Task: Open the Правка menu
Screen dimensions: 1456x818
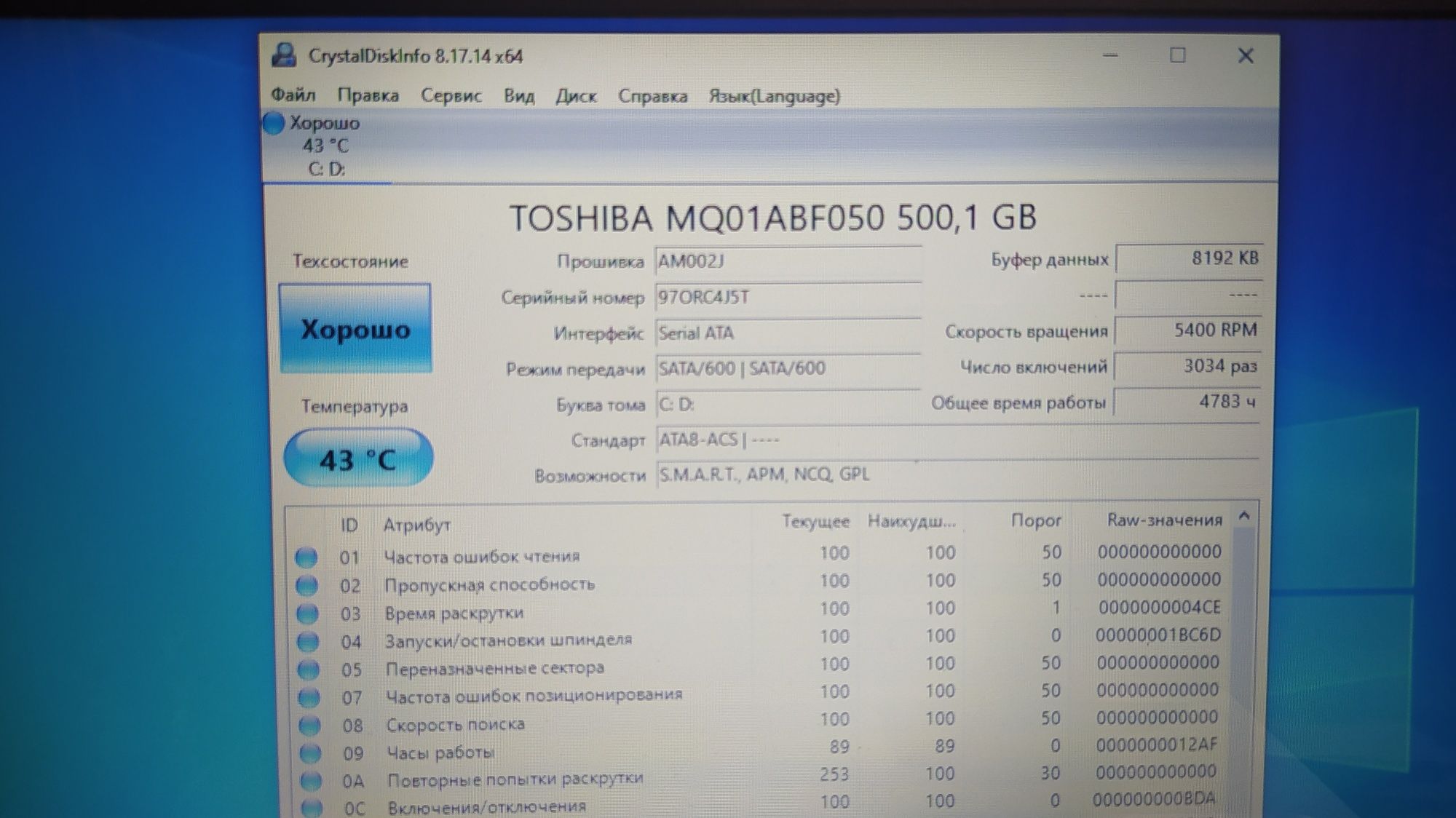Action: click(368, 95)
